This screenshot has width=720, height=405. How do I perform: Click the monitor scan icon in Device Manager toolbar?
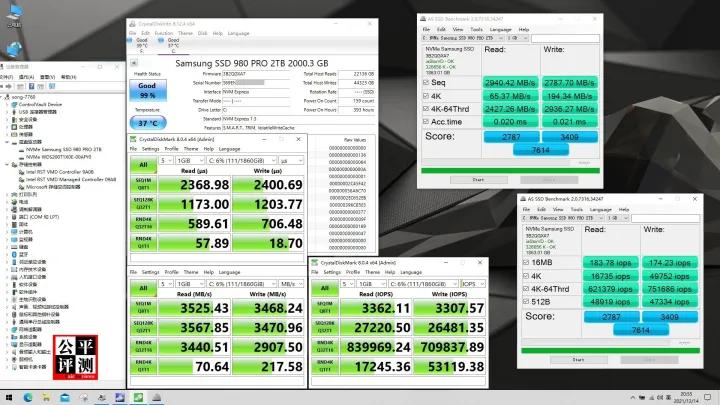[51, 86]
